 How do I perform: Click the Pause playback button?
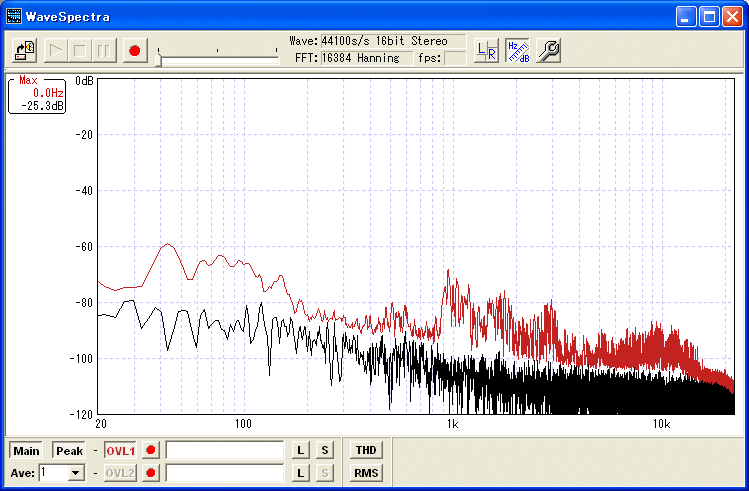coord(105,50)
